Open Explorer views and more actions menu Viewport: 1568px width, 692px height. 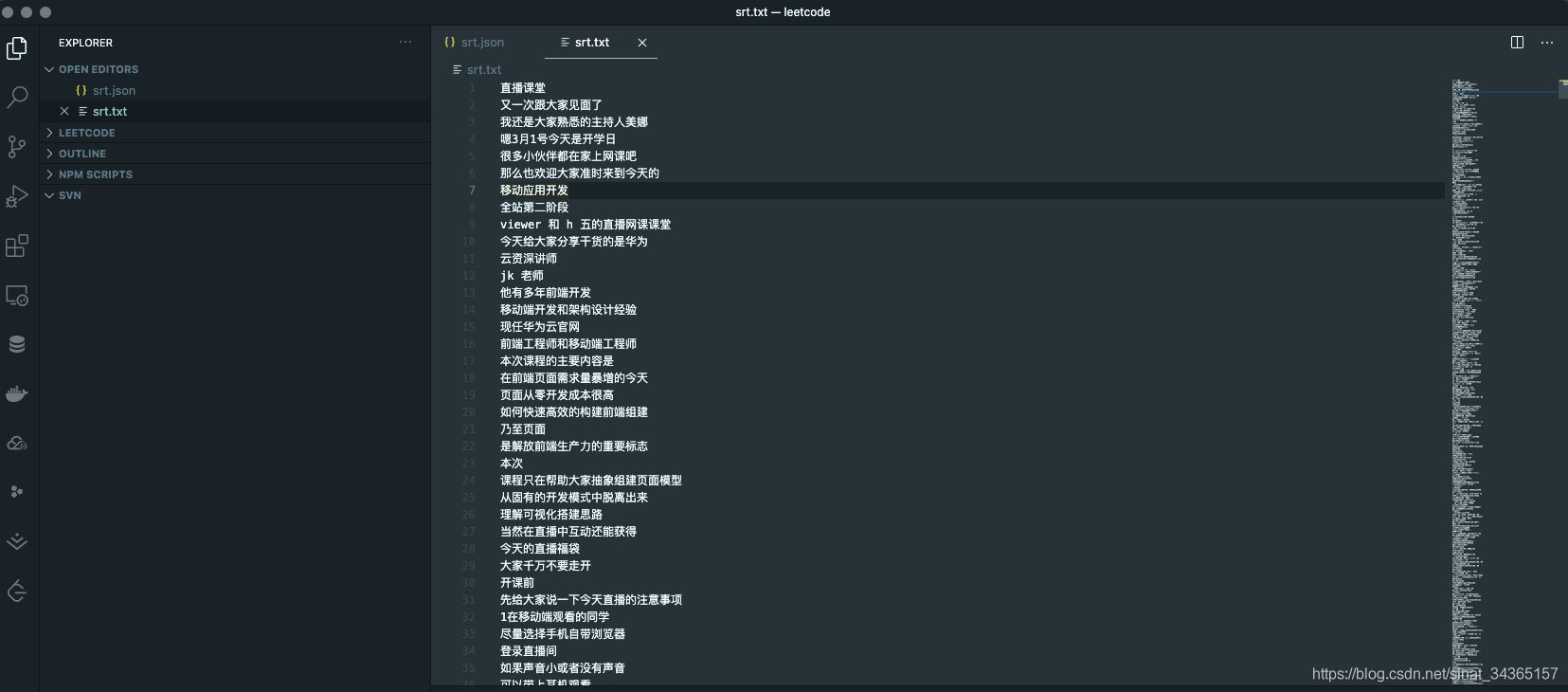point(406,42)
